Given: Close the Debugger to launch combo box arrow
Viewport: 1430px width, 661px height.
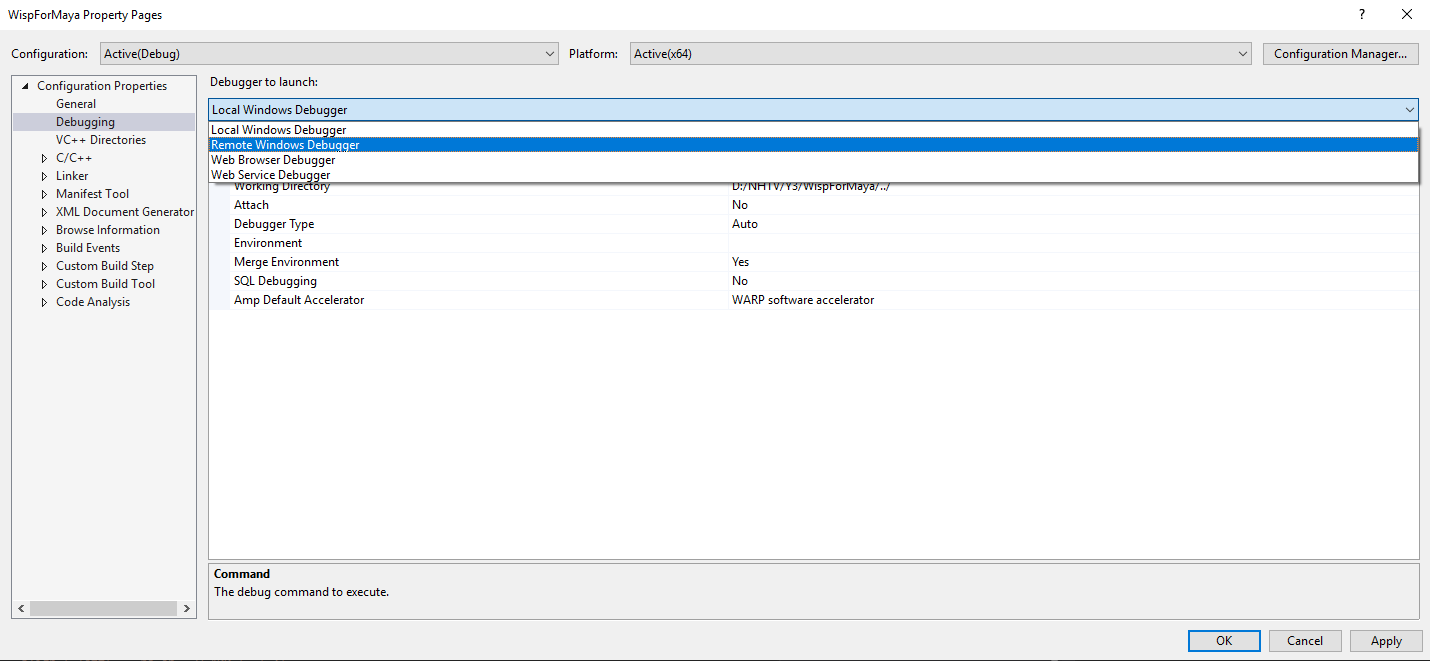Looking at the screenshot, I should (1409, 110).
